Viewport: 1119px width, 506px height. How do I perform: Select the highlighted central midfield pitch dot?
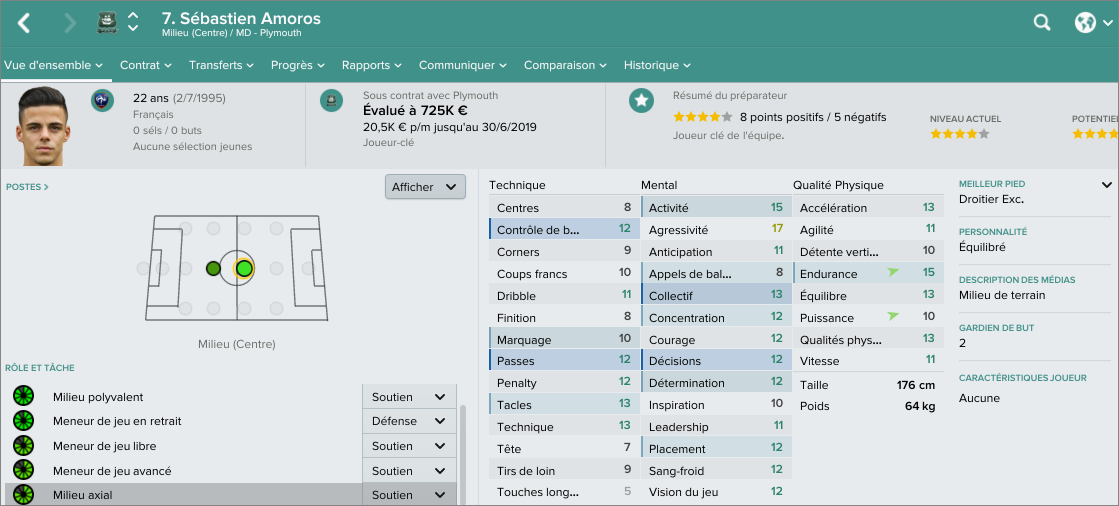tap(244, 268)
